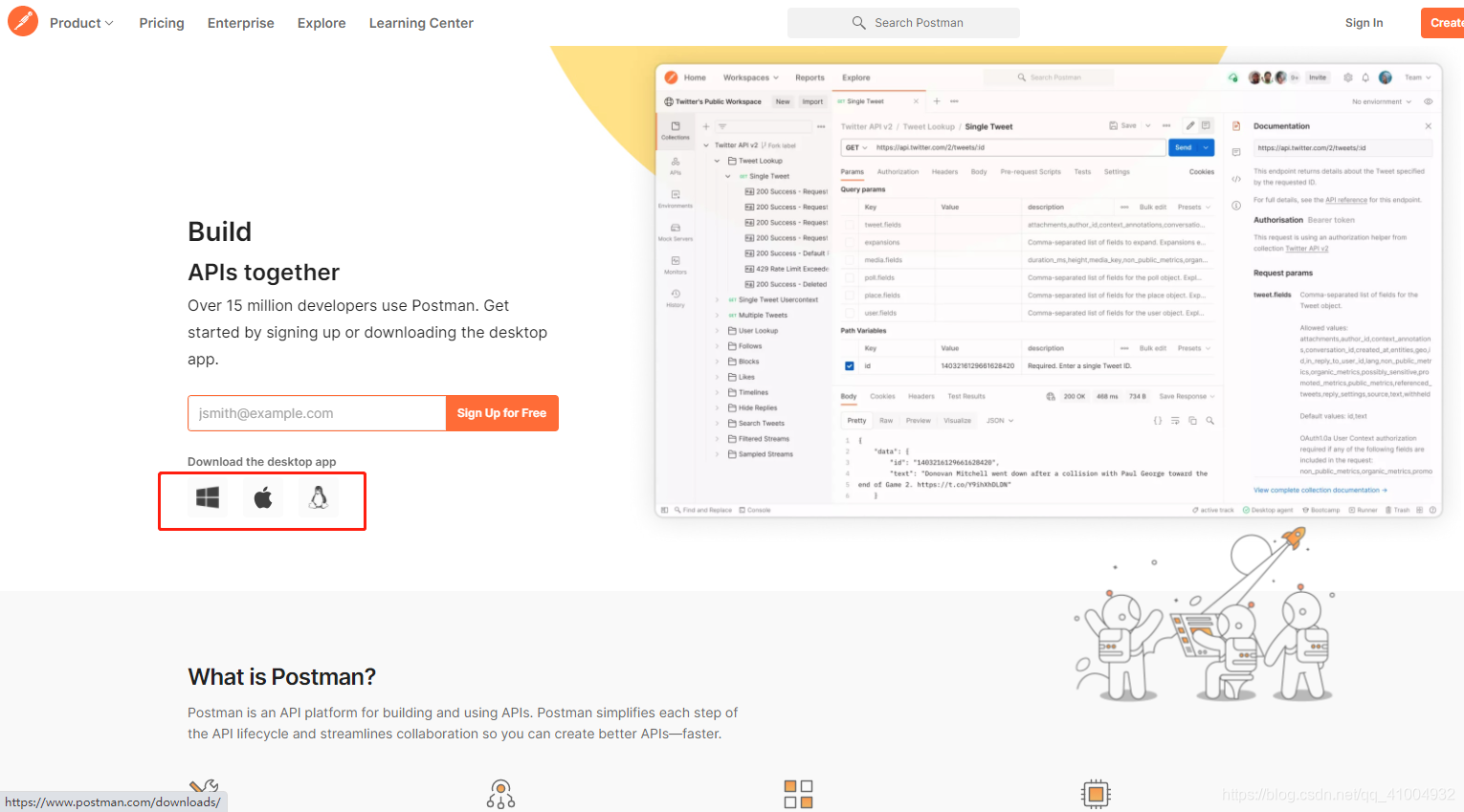Image resolution: width=1464 pixels, height=812 pixels.
Task: Open the settings gear in the app preview
Action: tap(1348, 77)
